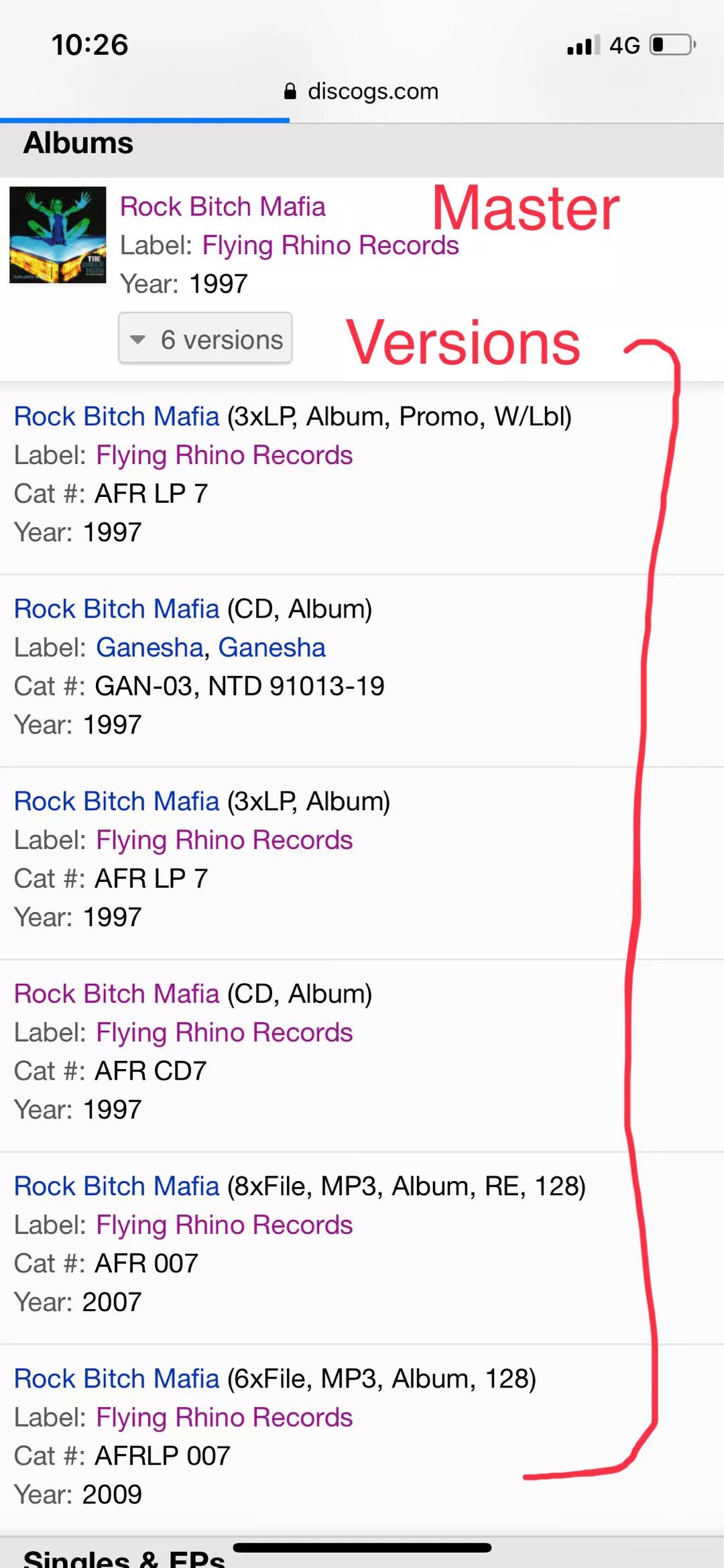
Task: Tap the Albums section header
Action: click(x=78, y=143)
